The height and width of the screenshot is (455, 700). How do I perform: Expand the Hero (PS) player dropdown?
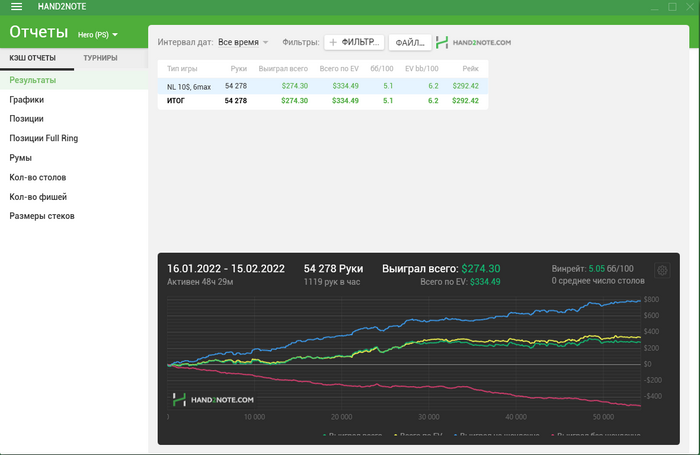point(98,34)
